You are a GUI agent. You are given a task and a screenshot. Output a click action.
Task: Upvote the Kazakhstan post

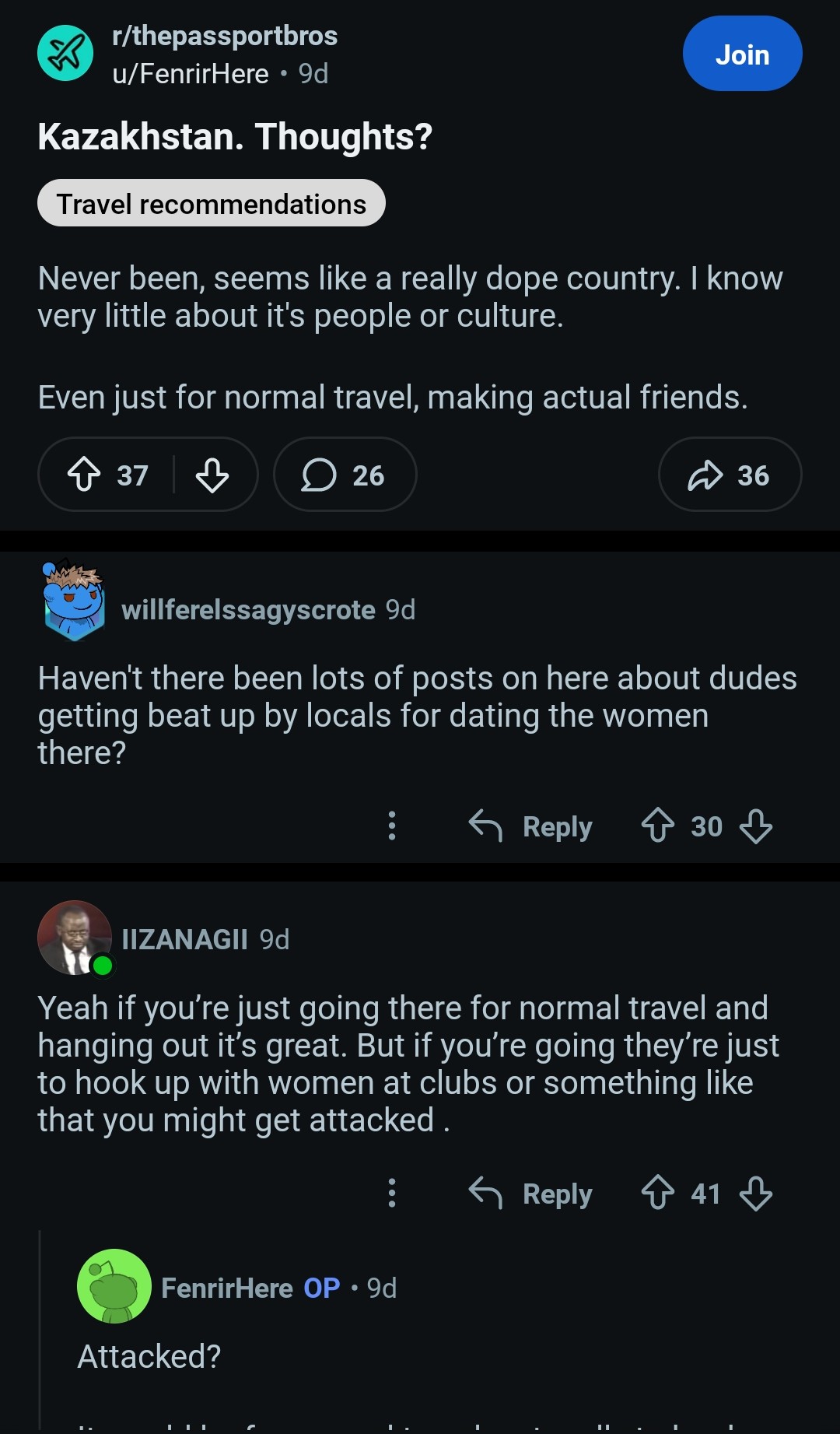84,475
